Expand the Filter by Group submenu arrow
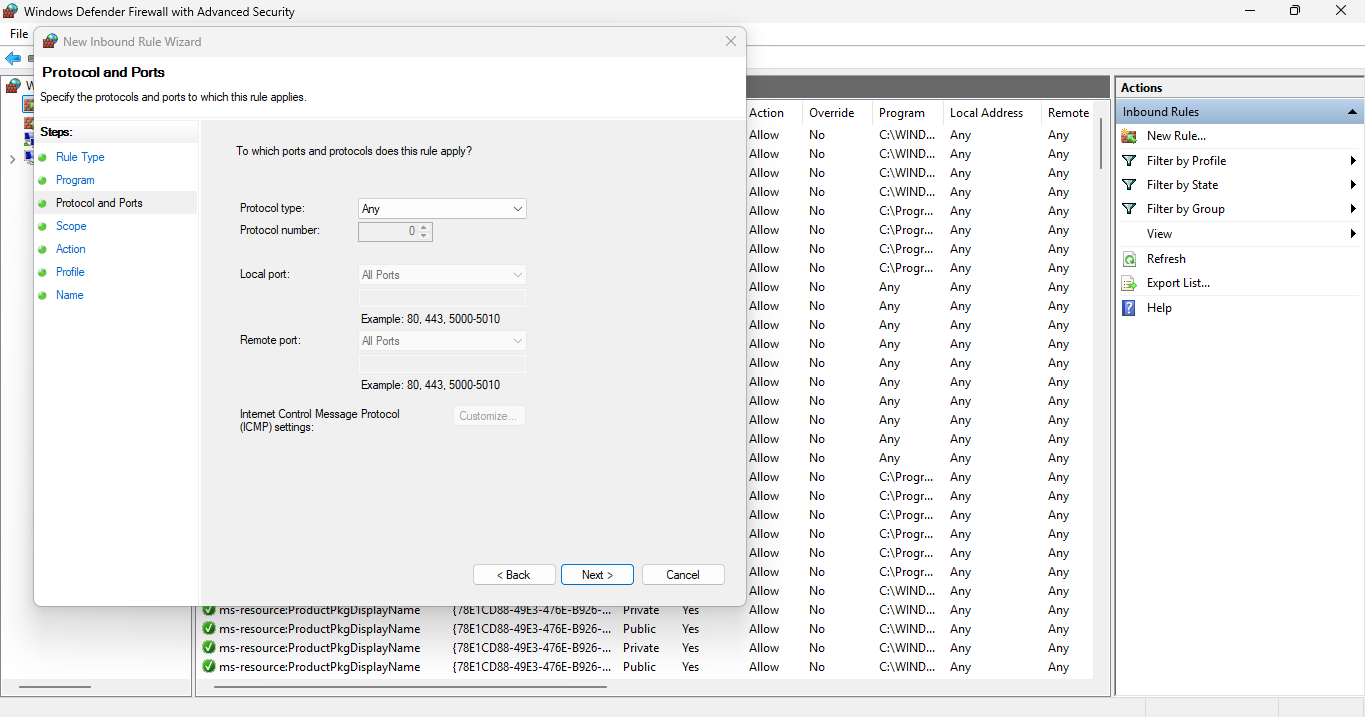The width and height of the screenshot is (1365, 717). 1353,208
